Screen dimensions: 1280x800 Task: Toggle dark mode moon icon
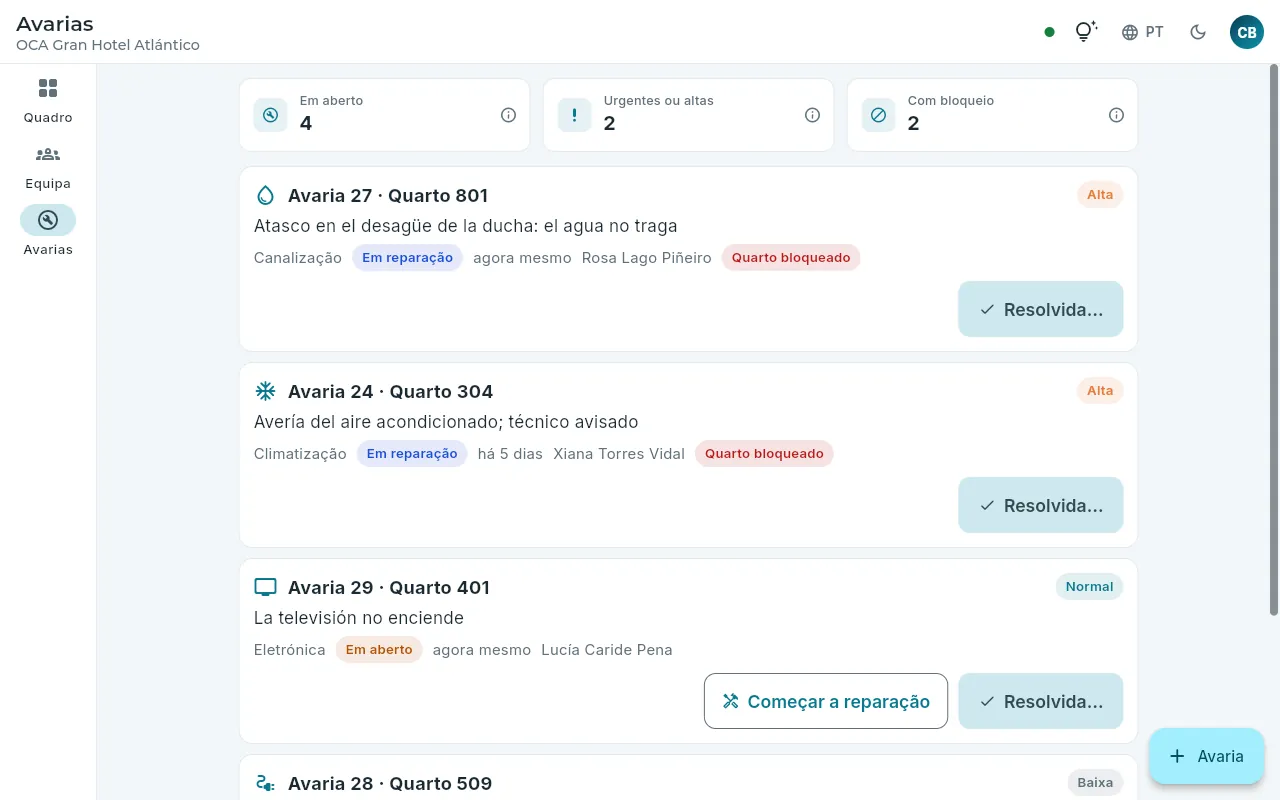tap(1198, 32)
